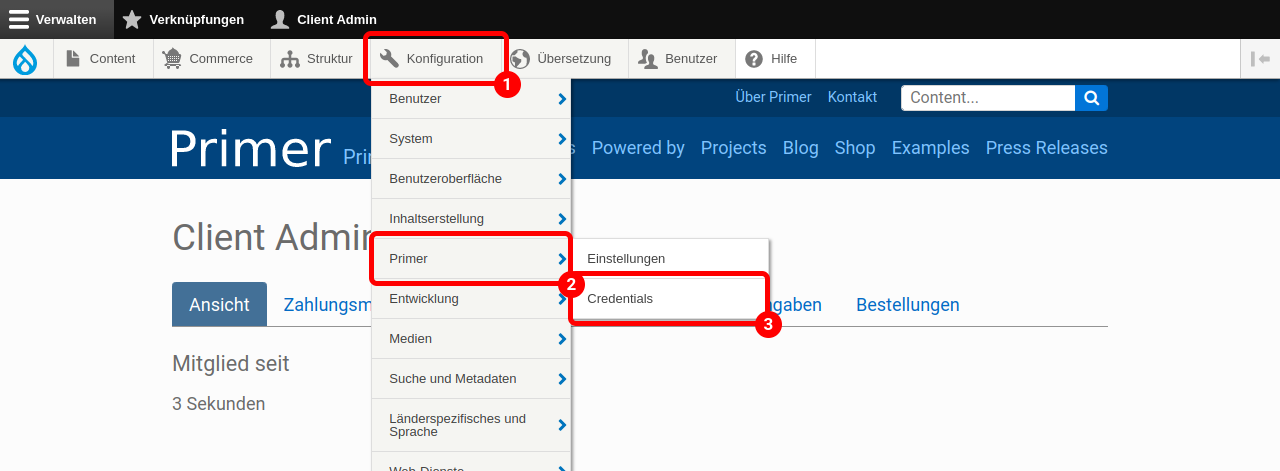Open the System configuration menu entry
The image size is (1280, 471).
(471, 138)
